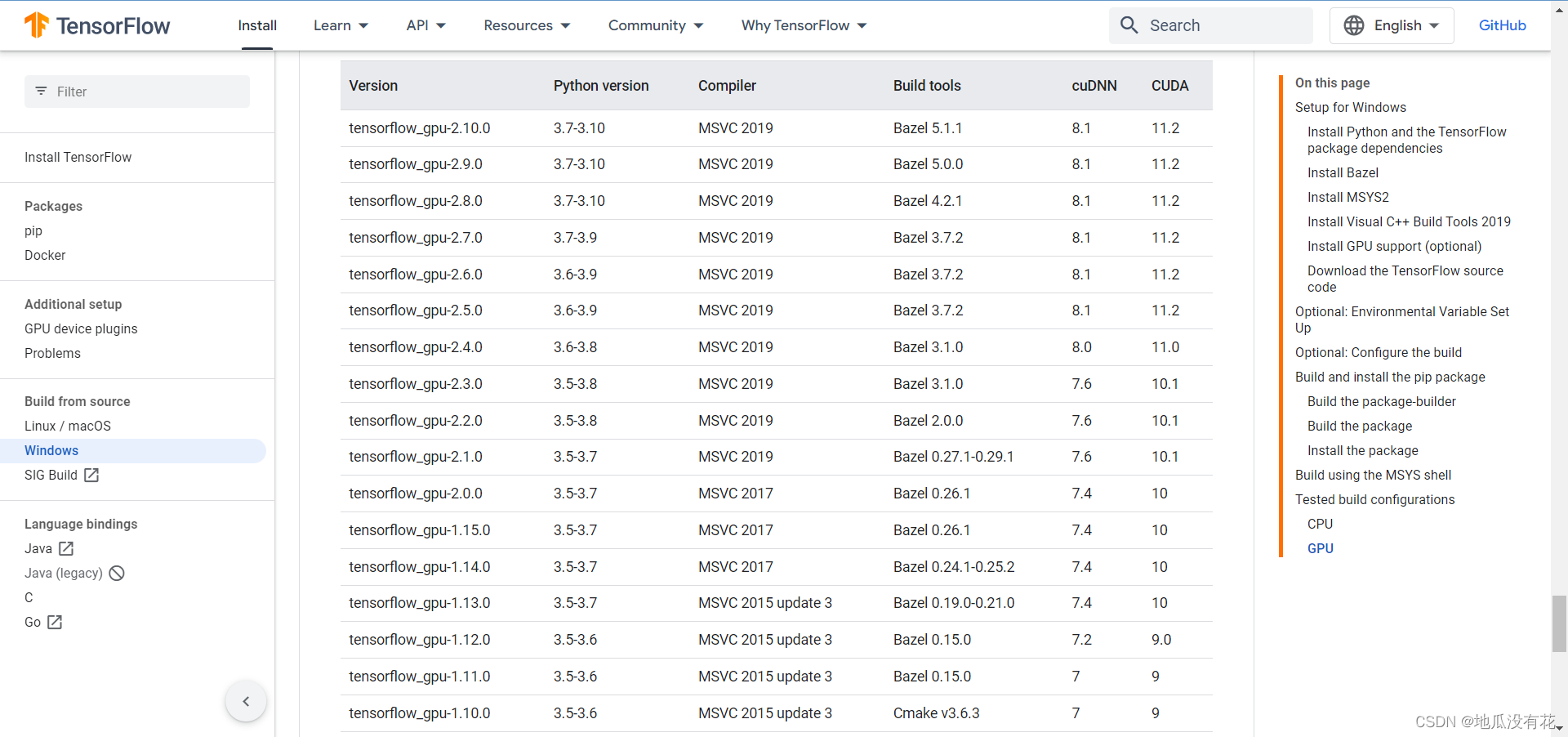The image size is (1568, 737).
Task: Jump to Install Visual C++ Build Tools 2019
Action: pyautogui.click(x=1409, y=221)
